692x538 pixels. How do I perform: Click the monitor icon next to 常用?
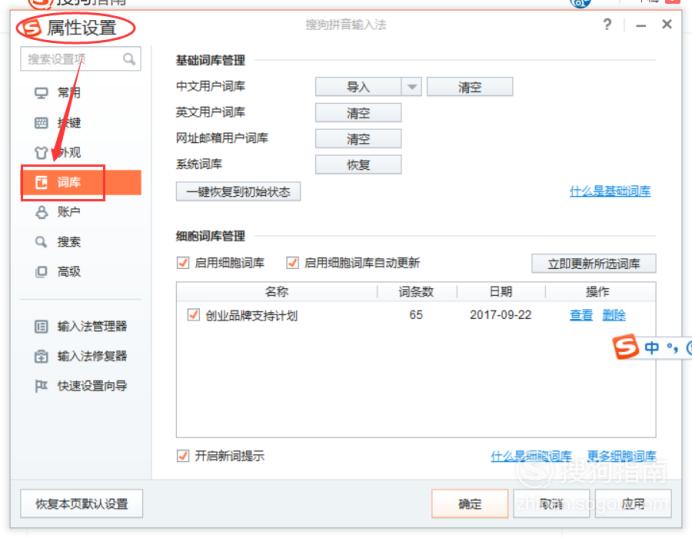[41, 93]
